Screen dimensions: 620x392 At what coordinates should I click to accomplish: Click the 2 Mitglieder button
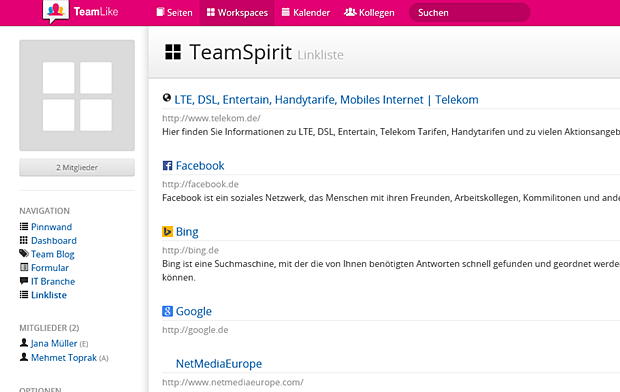[77, 167]
